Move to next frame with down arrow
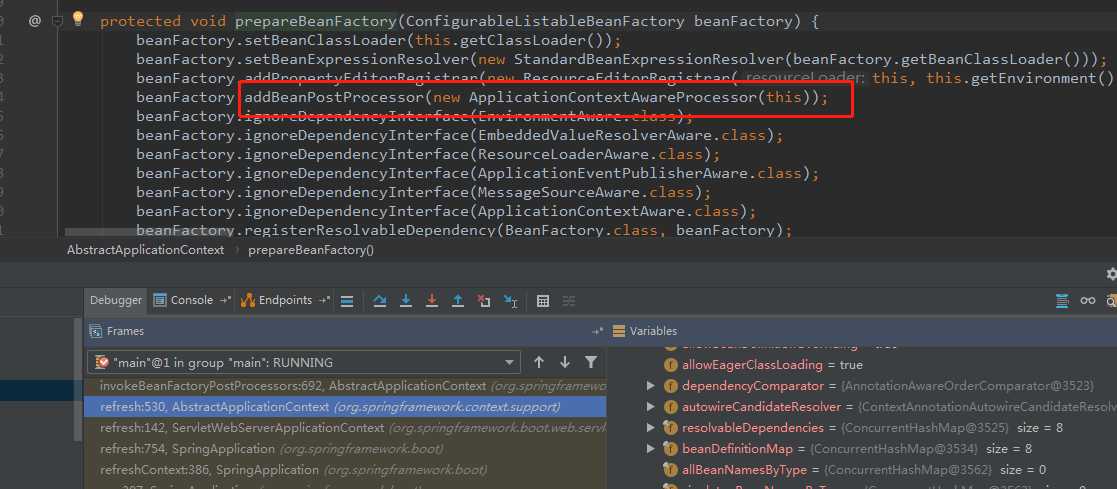The width and height of the screenshot is (1117, 489). (565, 362)
